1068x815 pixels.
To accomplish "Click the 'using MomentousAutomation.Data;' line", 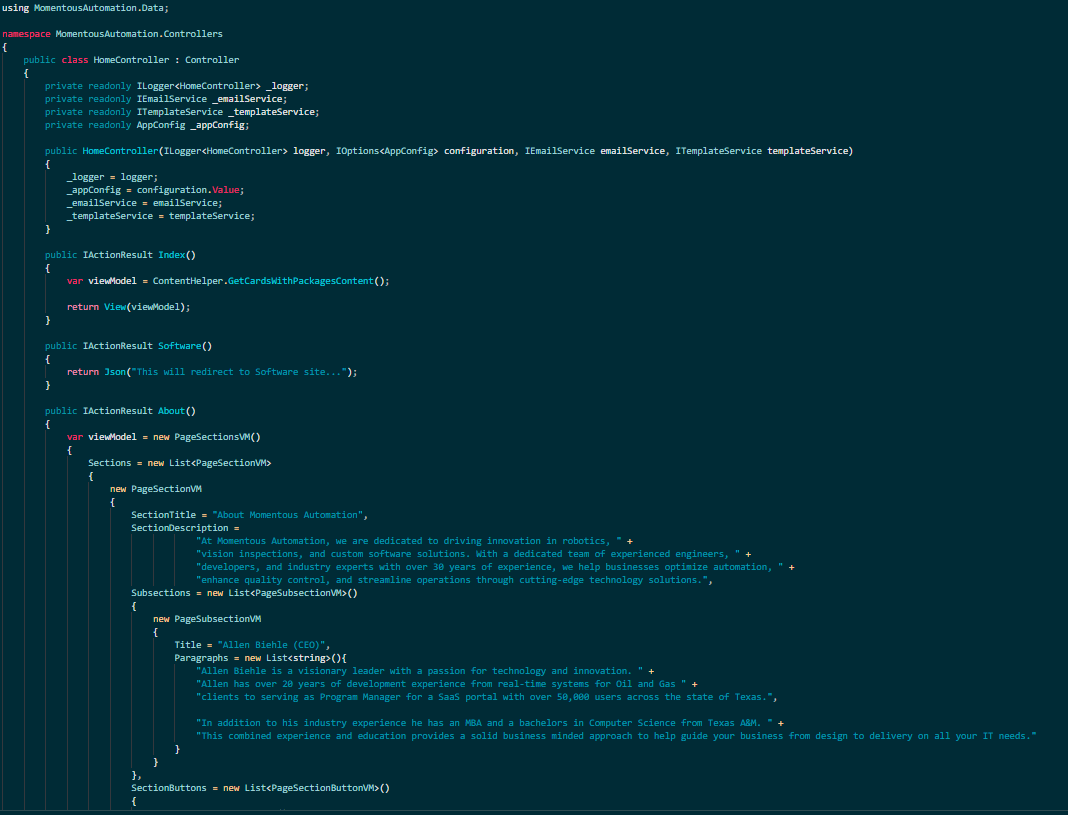I will (85, 7).
